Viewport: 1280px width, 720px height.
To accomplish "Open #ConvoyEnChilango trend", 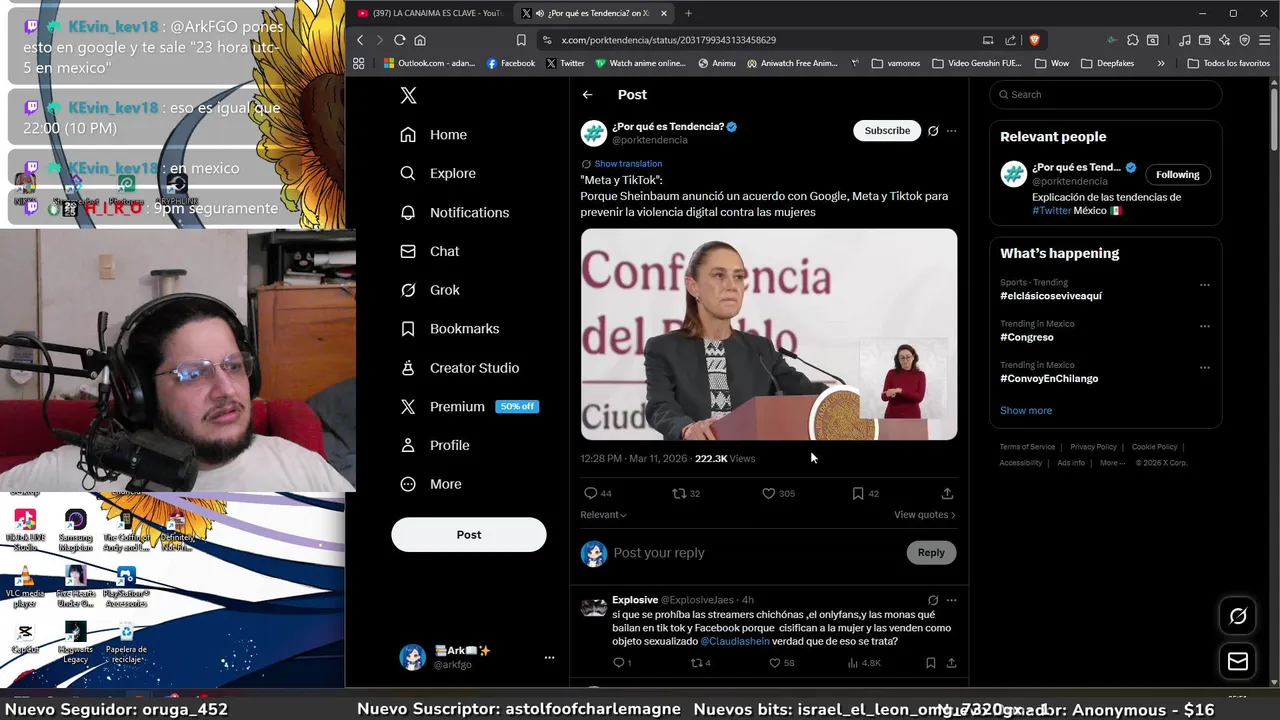I will coord(1049,379).
